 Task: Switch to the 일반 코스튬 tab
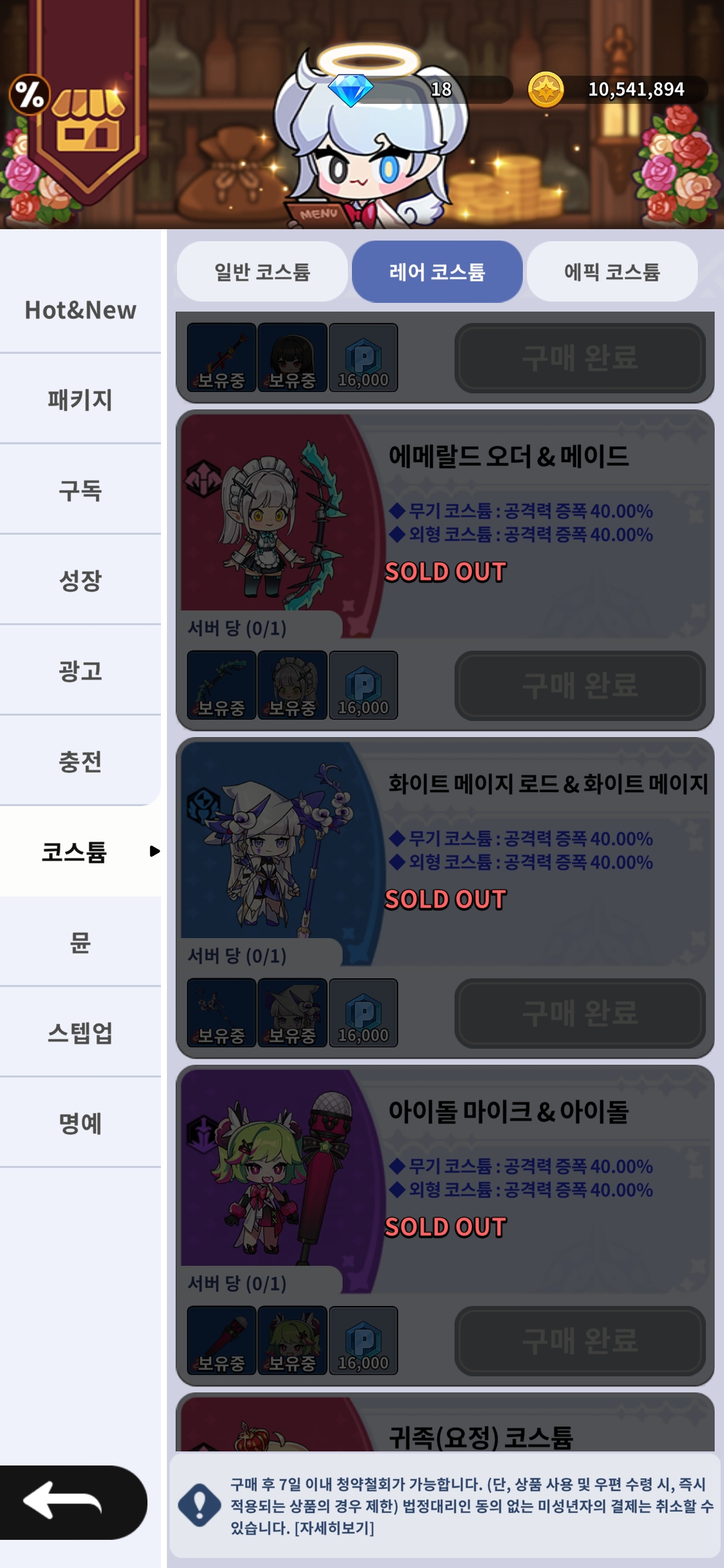pyautogui.click(x=262, y=271)
